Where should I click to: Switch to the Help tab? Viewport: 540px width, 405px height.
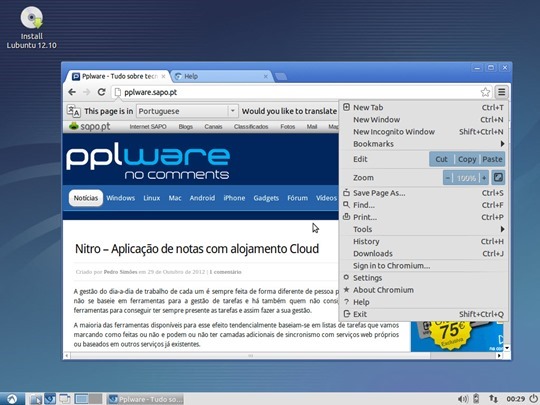pos(221,76)
